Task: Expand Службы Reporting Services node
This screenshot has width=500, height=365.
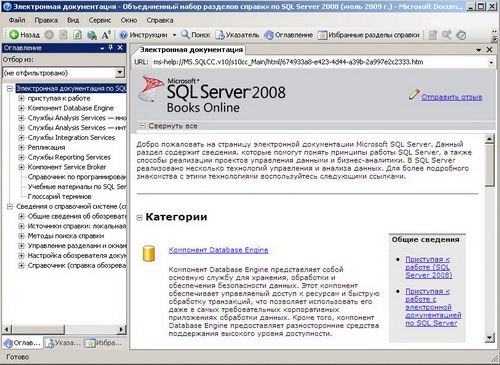Action: (x=21, y=157)
